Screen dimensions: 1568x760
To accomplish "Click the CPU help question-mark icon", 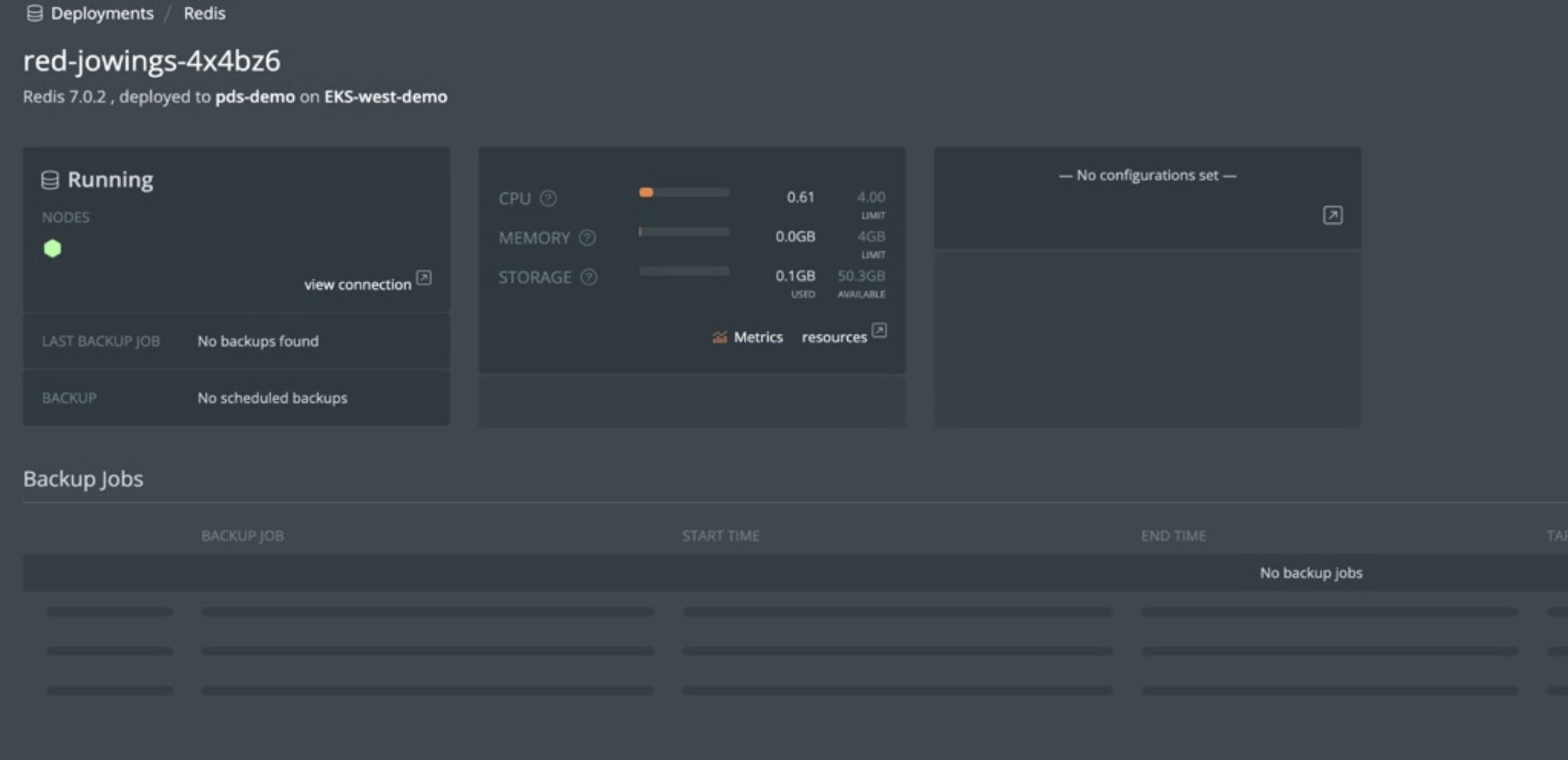I will coord(548,198).
